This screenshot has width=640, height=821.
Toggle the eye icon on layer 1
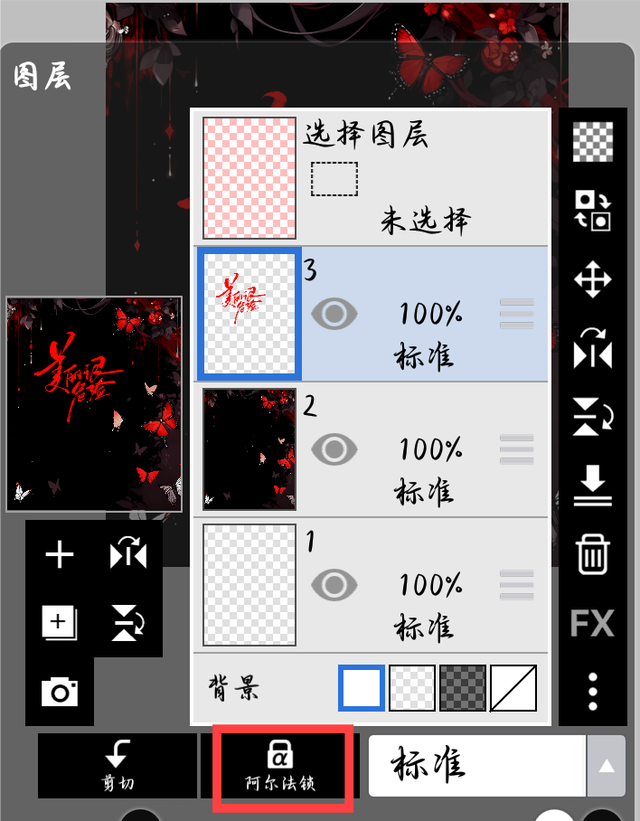(x=334, y=584)
